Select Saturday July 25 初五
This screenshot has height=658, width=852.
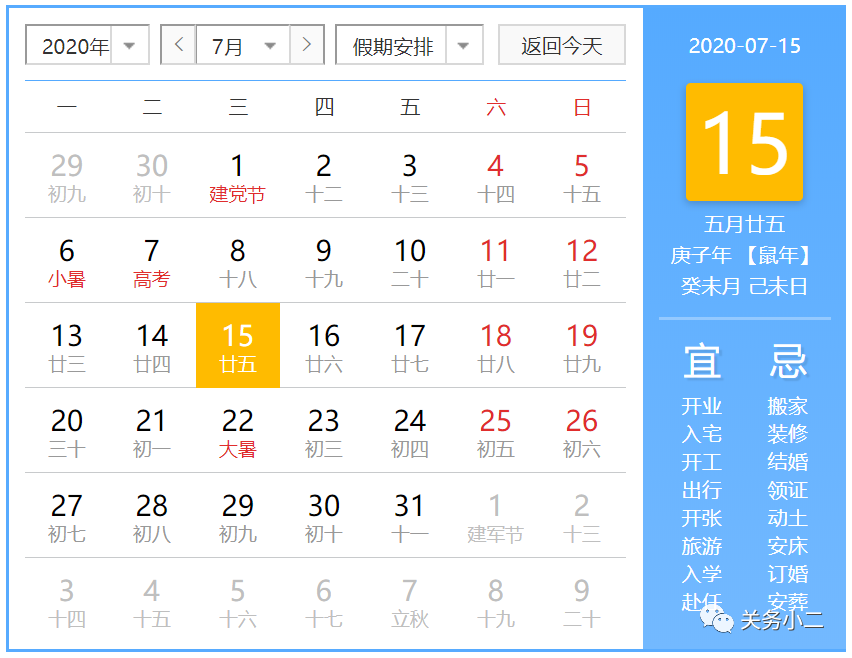(496, 431)
